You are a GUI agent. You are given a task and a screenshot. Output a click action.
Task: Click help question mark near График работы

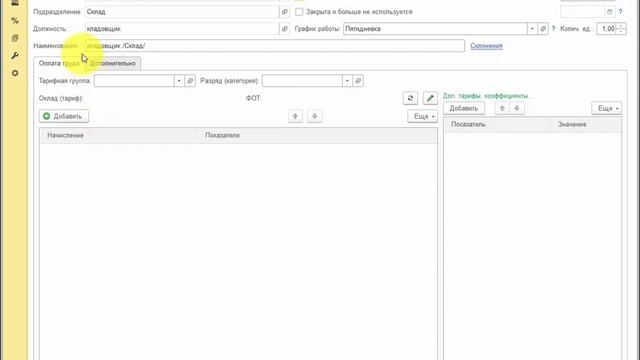click(x=553, y=29)
